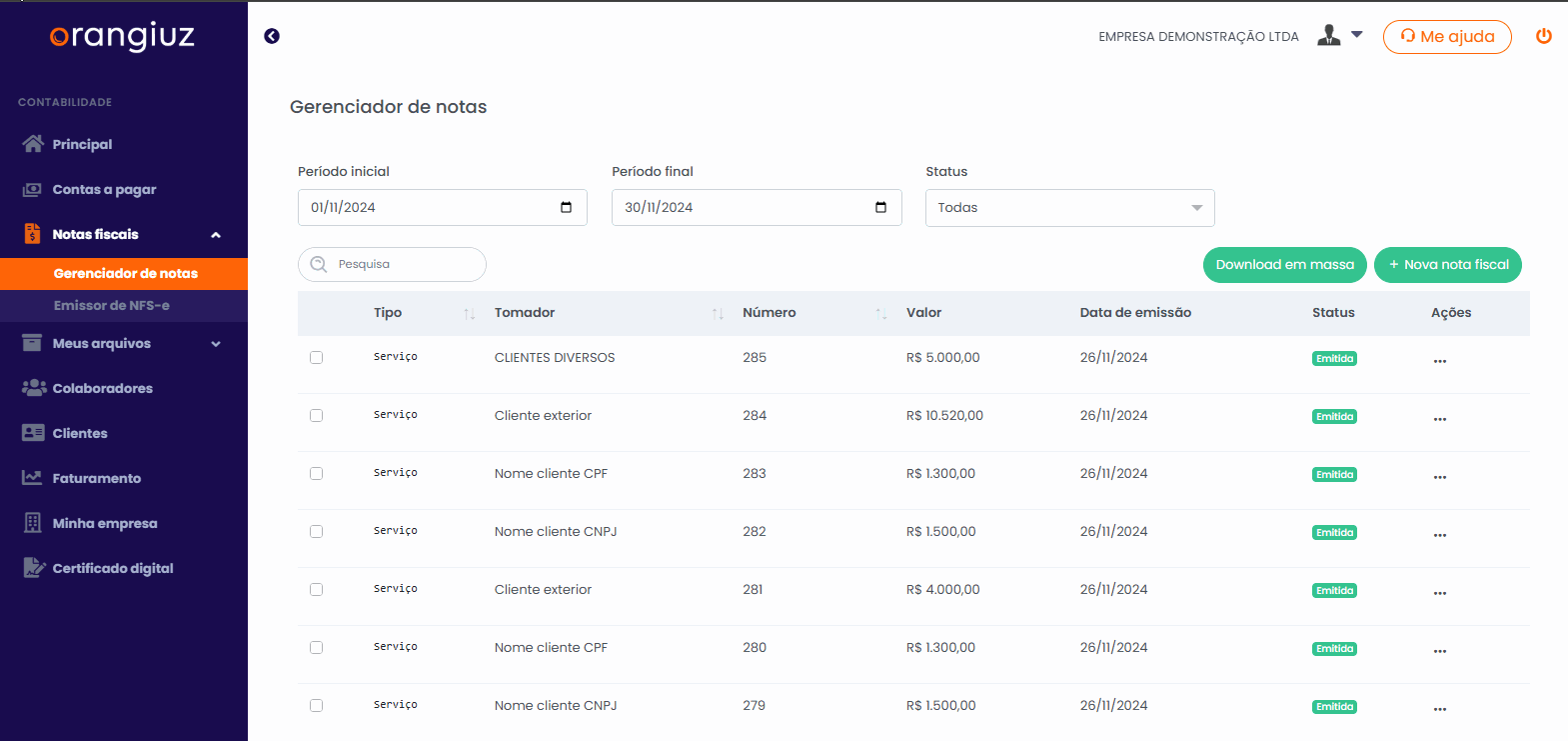Select checkbox for note 280
This screenshot has width=1568, height=741.
[316, 647]
